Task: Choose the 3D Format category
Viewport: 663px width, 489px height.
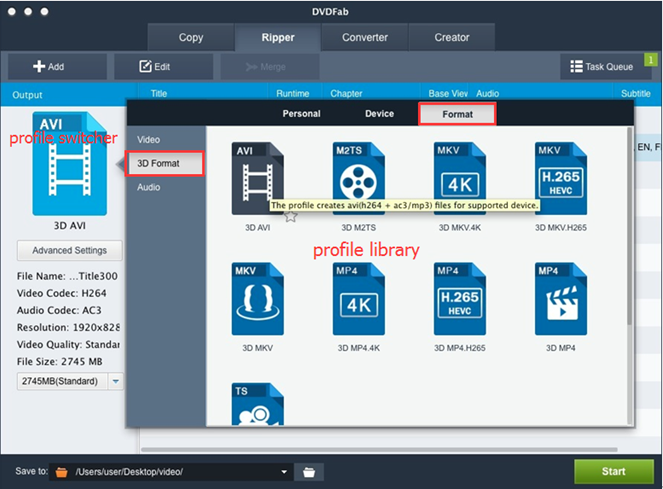Action: [x=164, y=163]
